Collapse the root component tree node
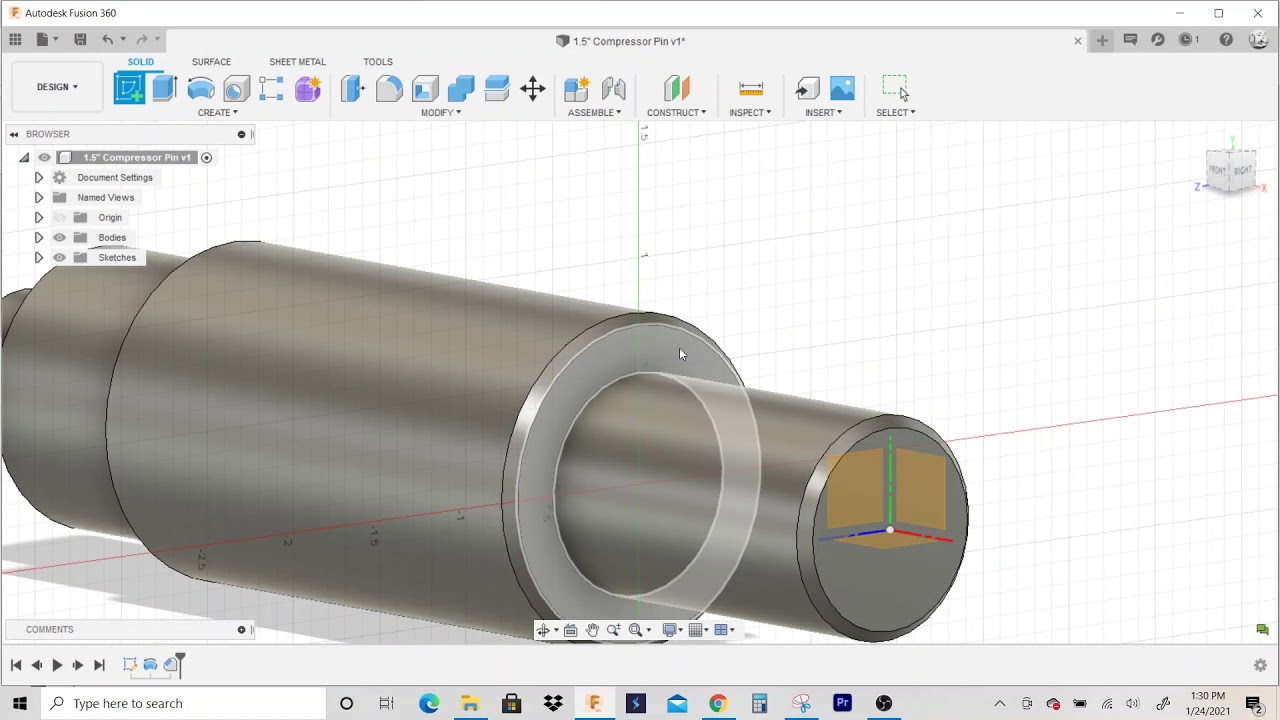This screenshot has width=1280, height=720. pos(24,157)
